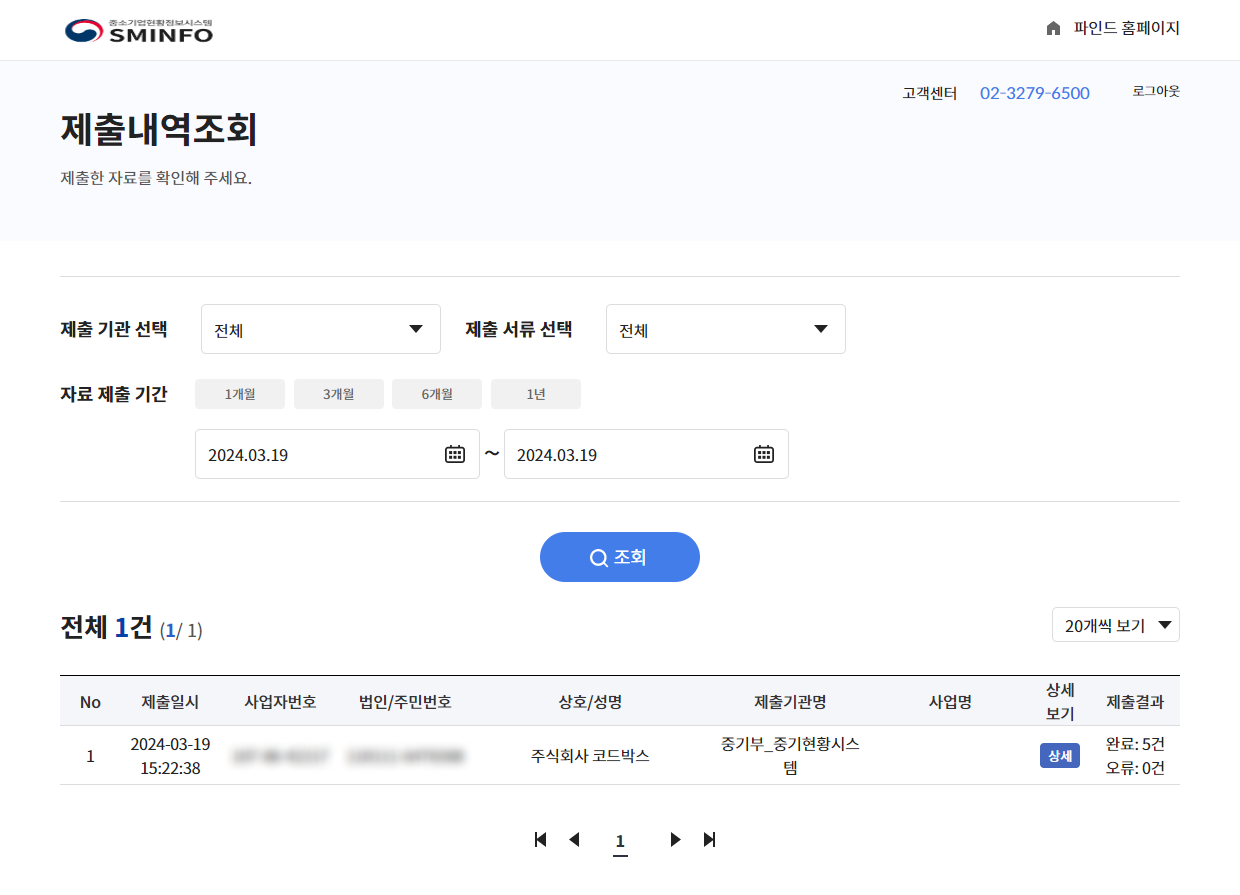The image size is (1240, 895).
Task: Click the 완료: 5건 result text
Action: (x=1135, y=744)
